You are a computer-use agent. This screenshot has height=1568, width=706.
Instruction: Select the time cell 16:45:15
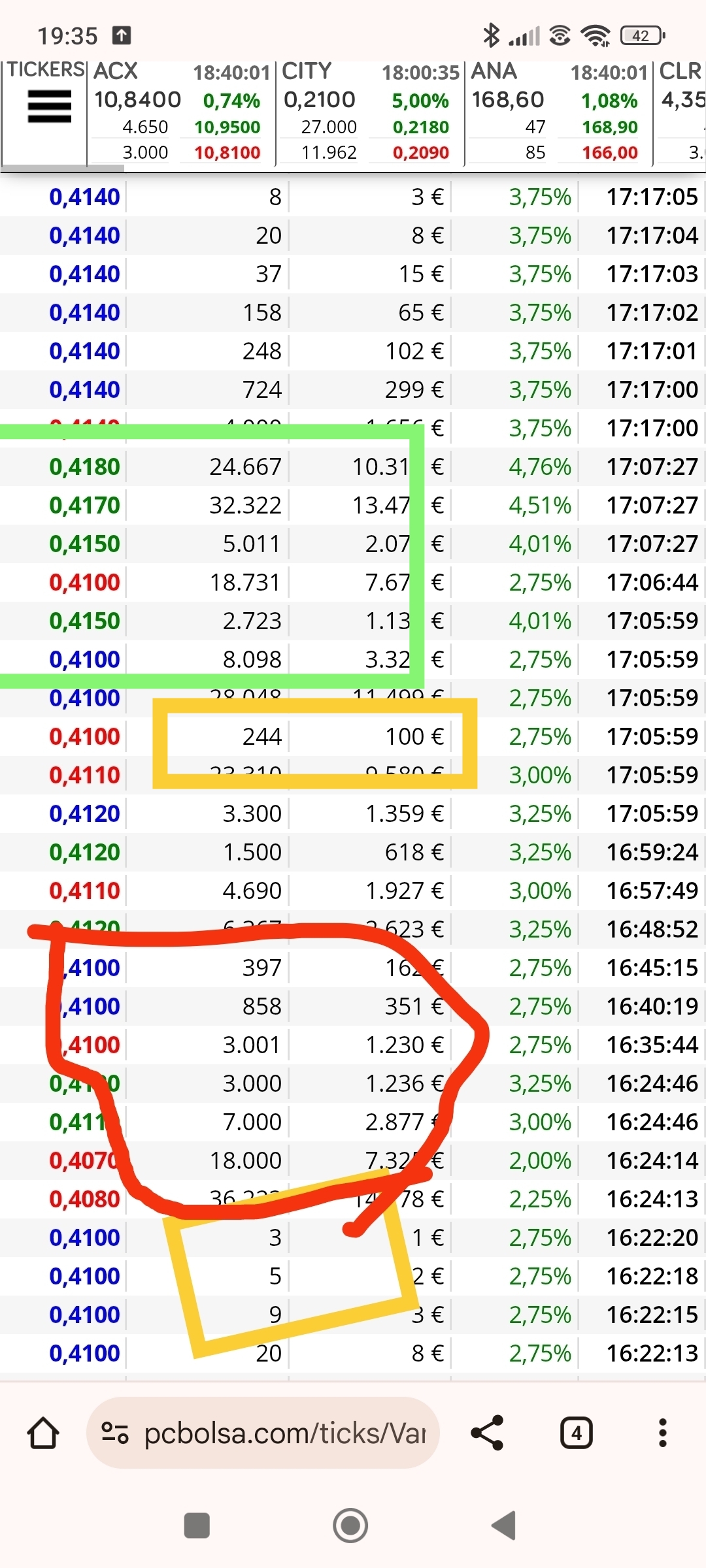(x=652, y=968)
